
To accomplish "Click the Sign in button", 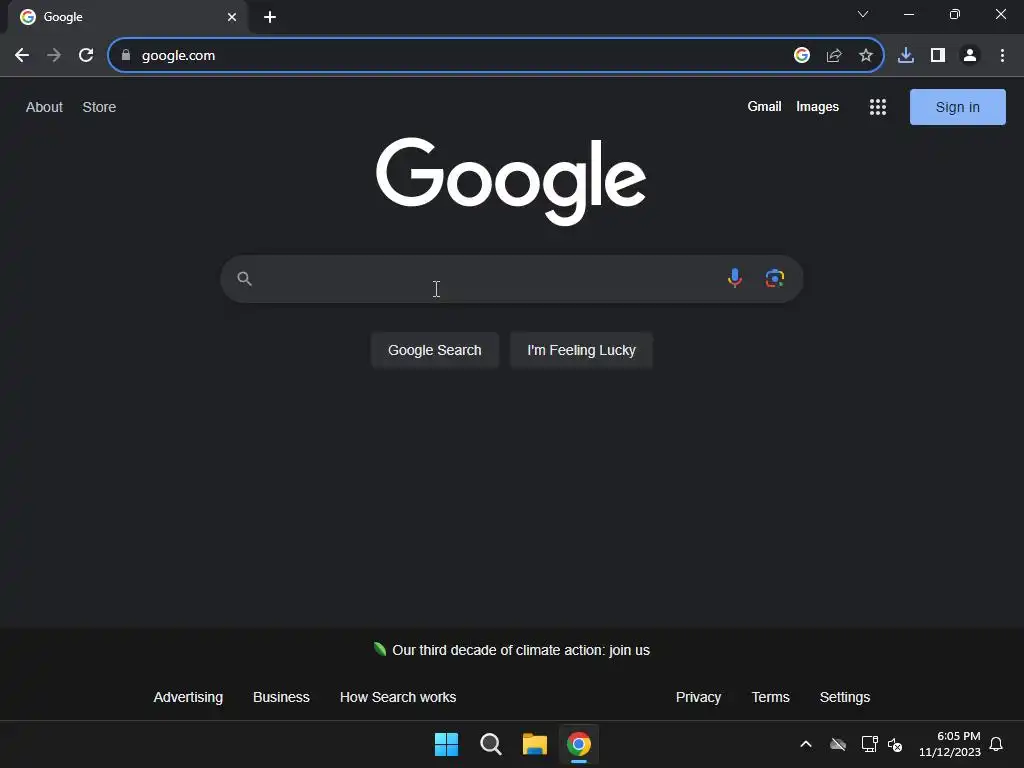I will pos(957,107).
